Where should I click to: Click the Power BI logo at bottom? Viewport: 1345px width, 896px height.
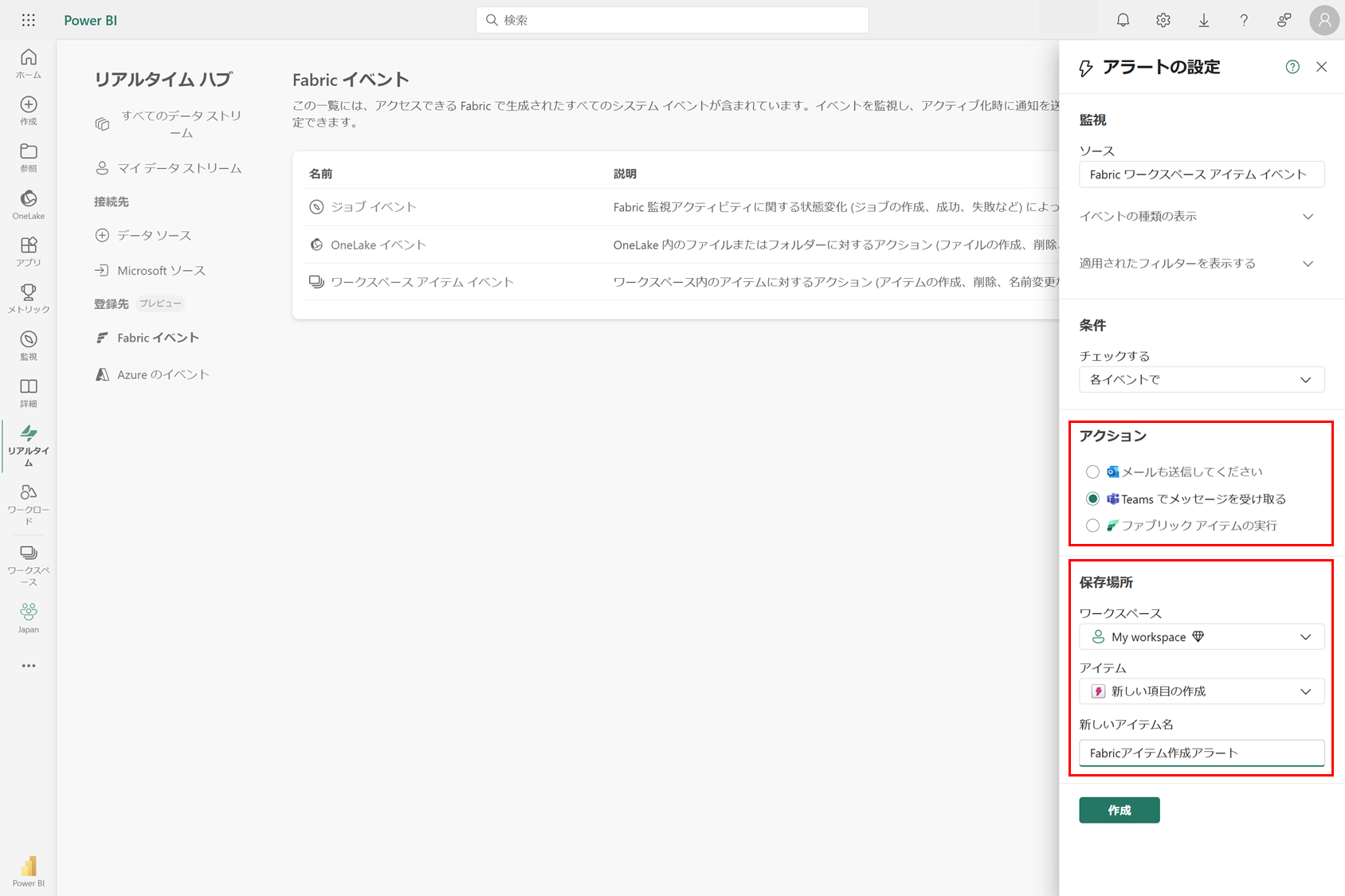(x=29, y=871)
